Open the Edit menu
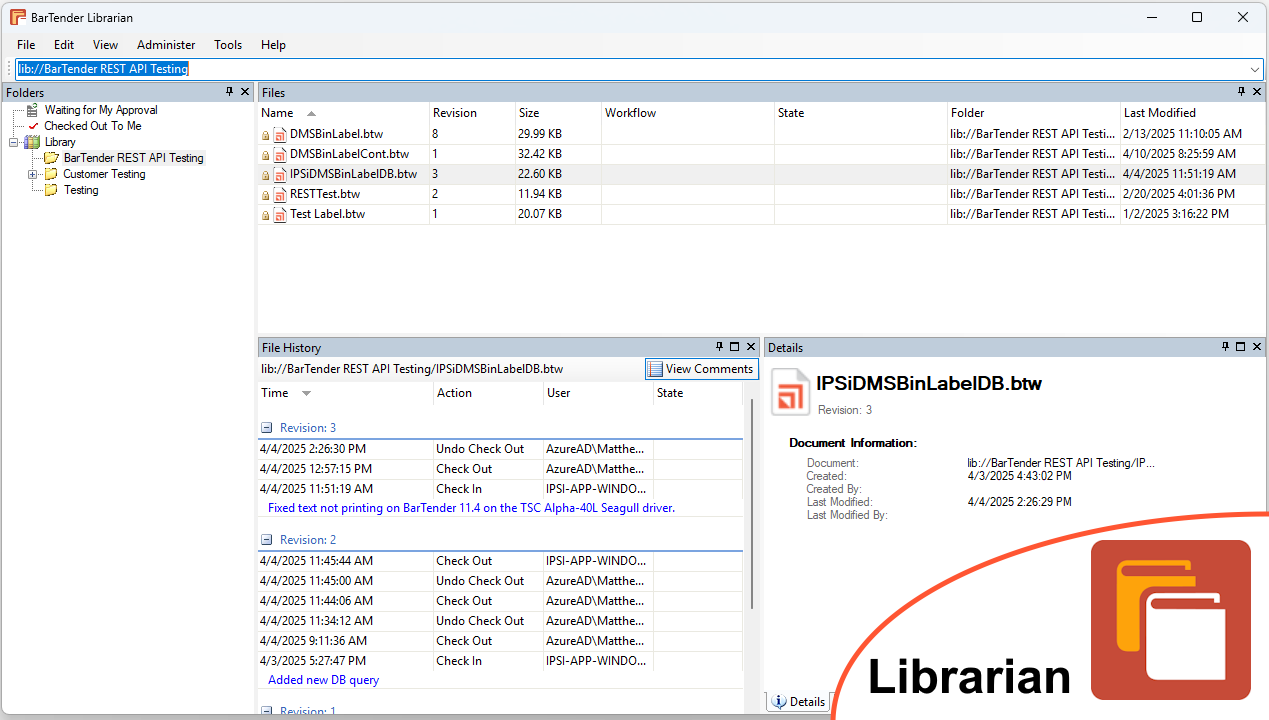 64,45
